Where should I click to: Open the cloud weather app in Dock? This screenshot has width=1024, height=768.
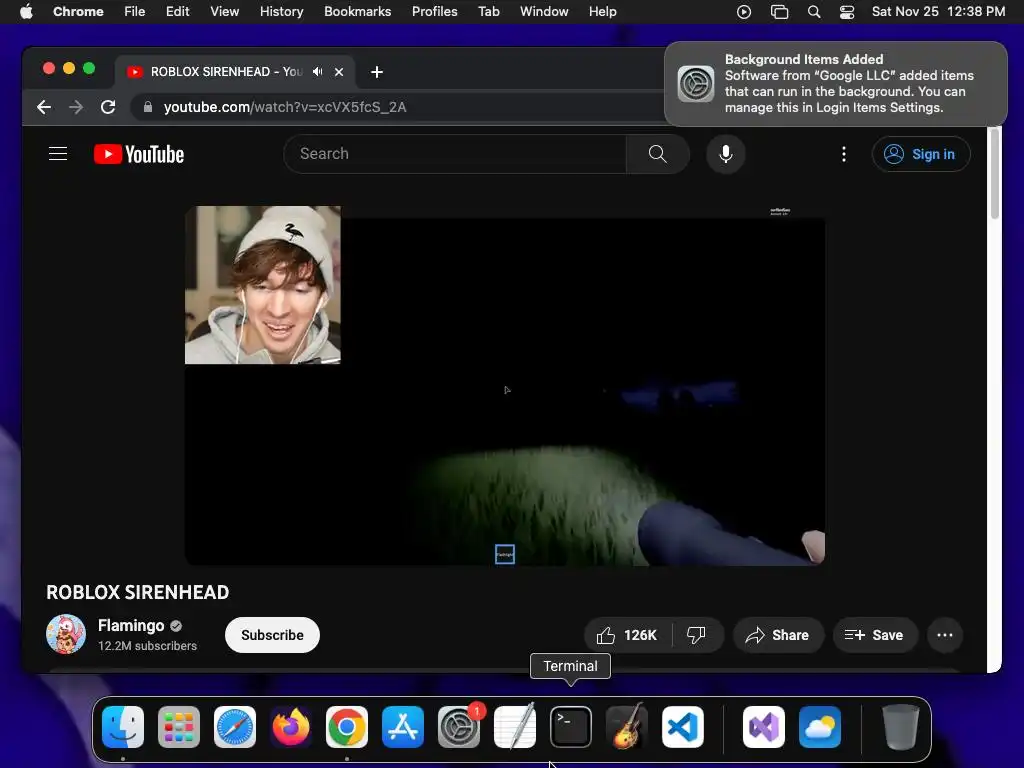(x=820, y=727)
